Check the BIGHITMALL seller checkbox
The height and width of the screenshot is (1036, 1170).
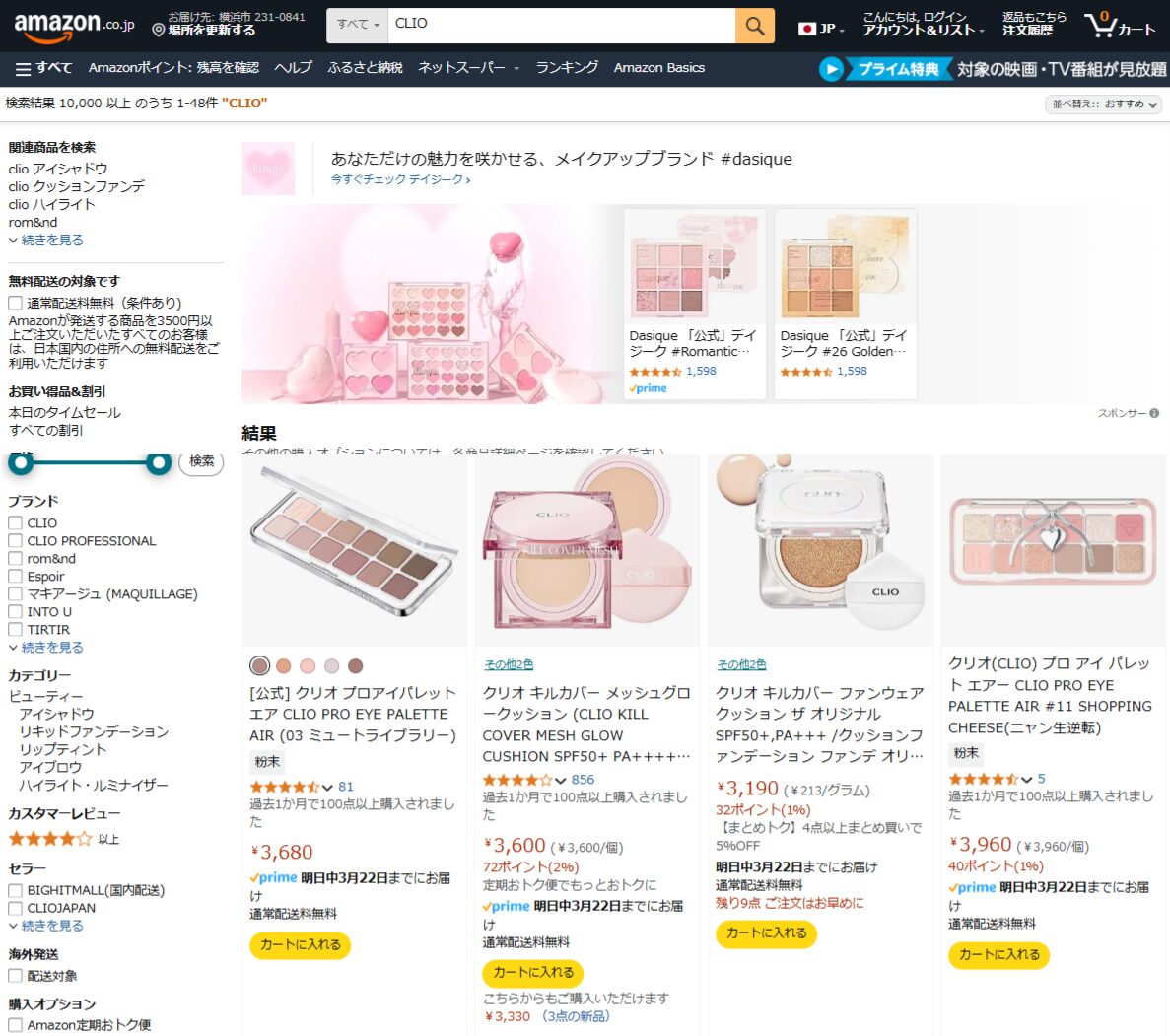pyautogui.click(x=15, y=890)
